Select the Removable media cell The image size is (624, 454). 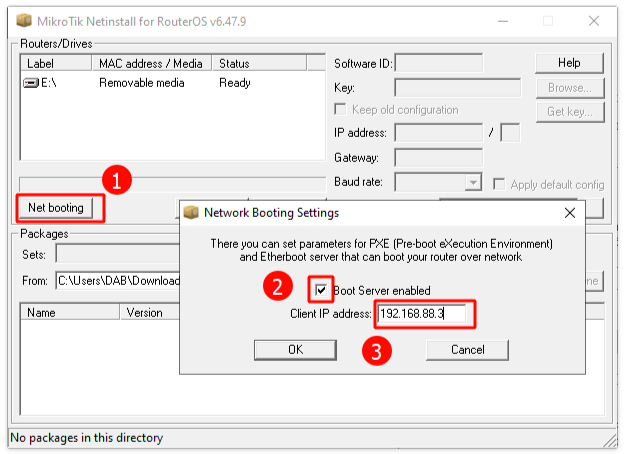tap(142, 83)
